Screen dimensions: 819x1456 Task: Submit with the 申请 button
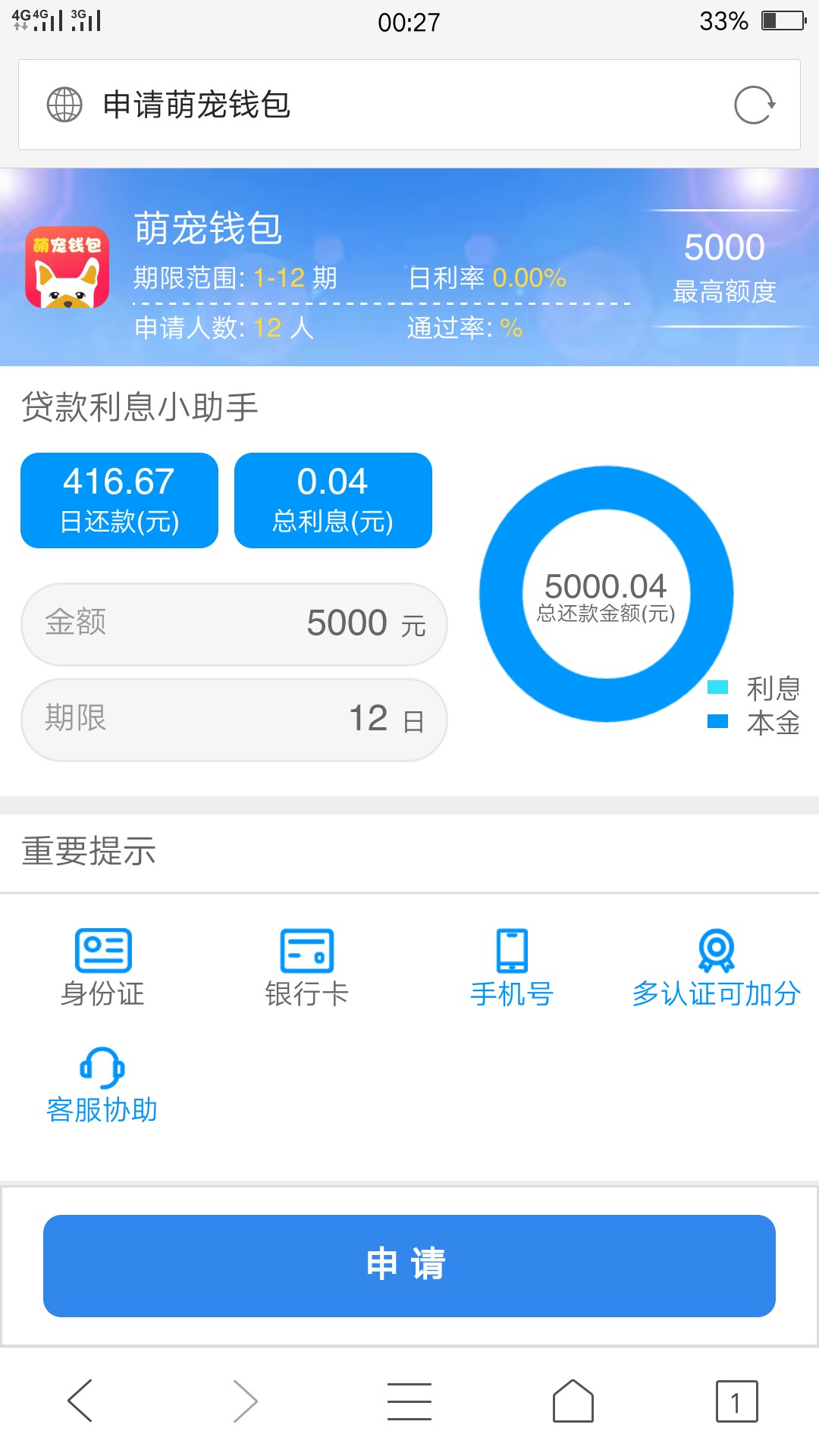409,1266
